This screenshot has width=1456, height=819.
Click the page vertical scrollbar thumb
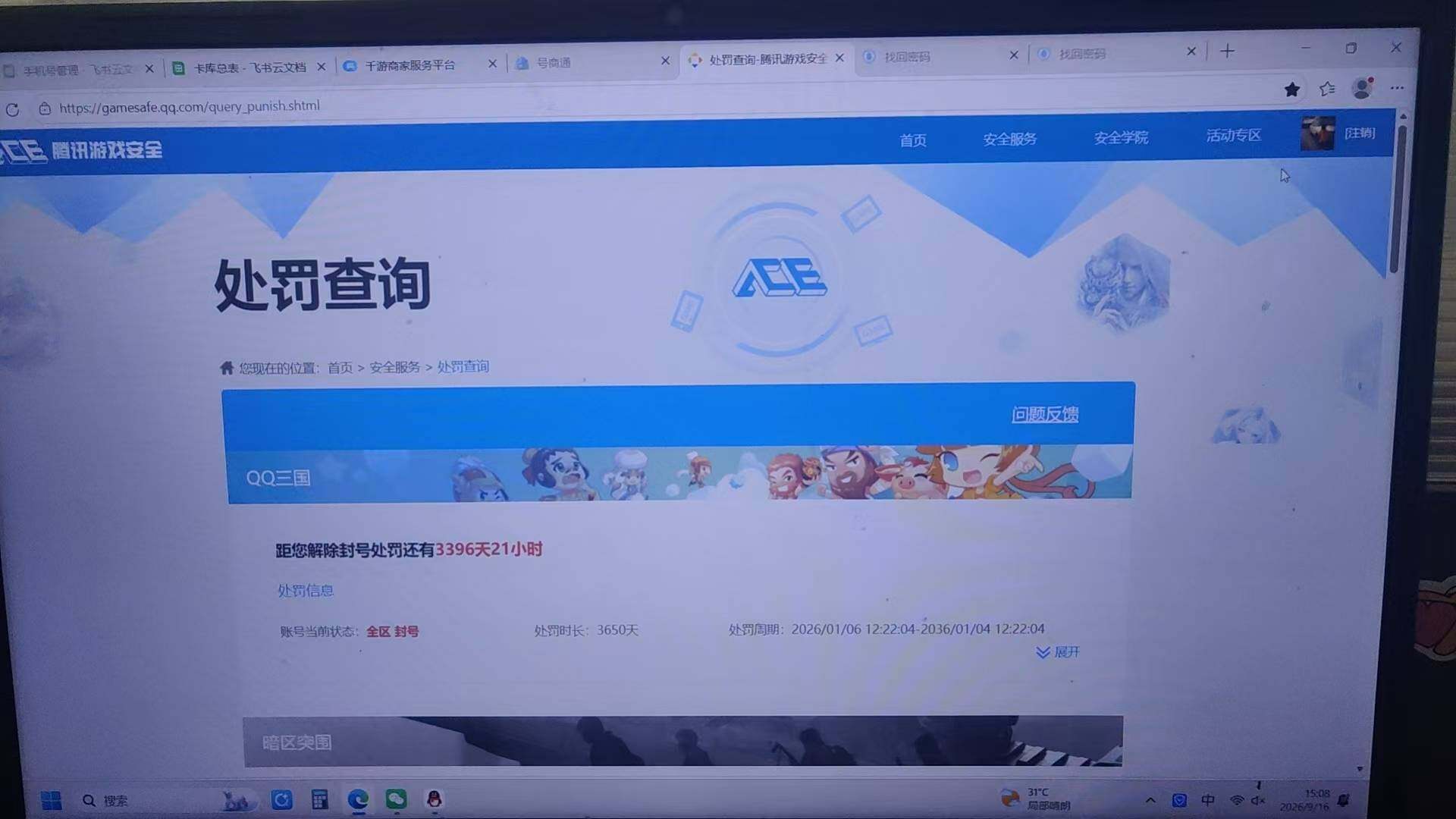pyautogui.click(x=1398, y=197)
